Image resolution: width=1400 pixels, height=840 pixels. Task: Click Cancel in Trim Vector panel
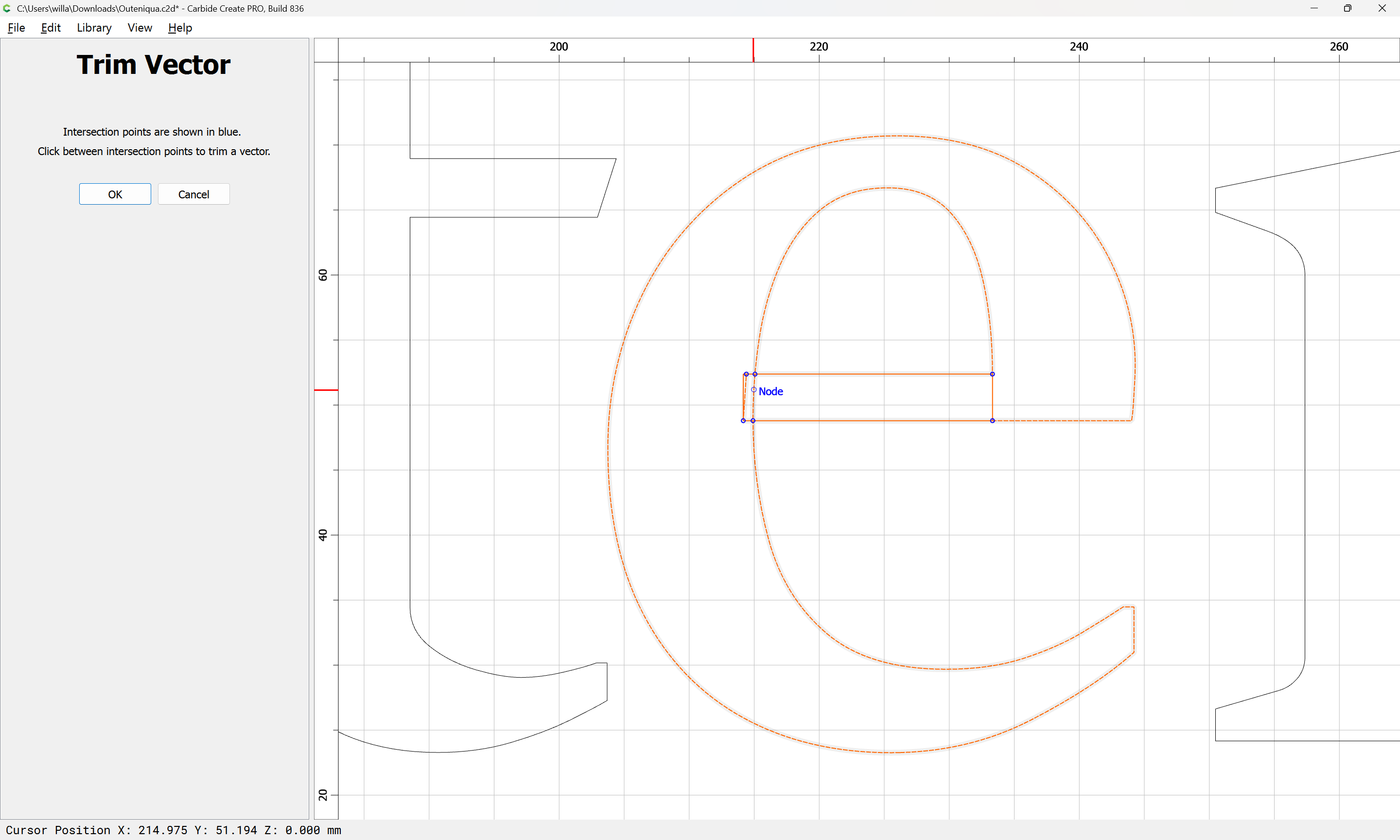(x=193, y=194)
